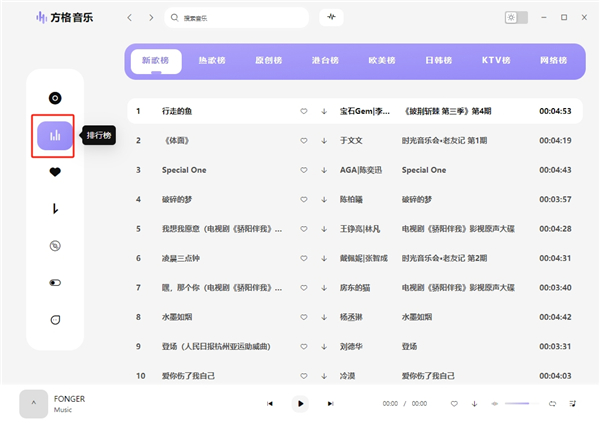Download the song 《体面》
Image resolution: width=600 pixels, height=424 pixels.
[x=324, y=140]
